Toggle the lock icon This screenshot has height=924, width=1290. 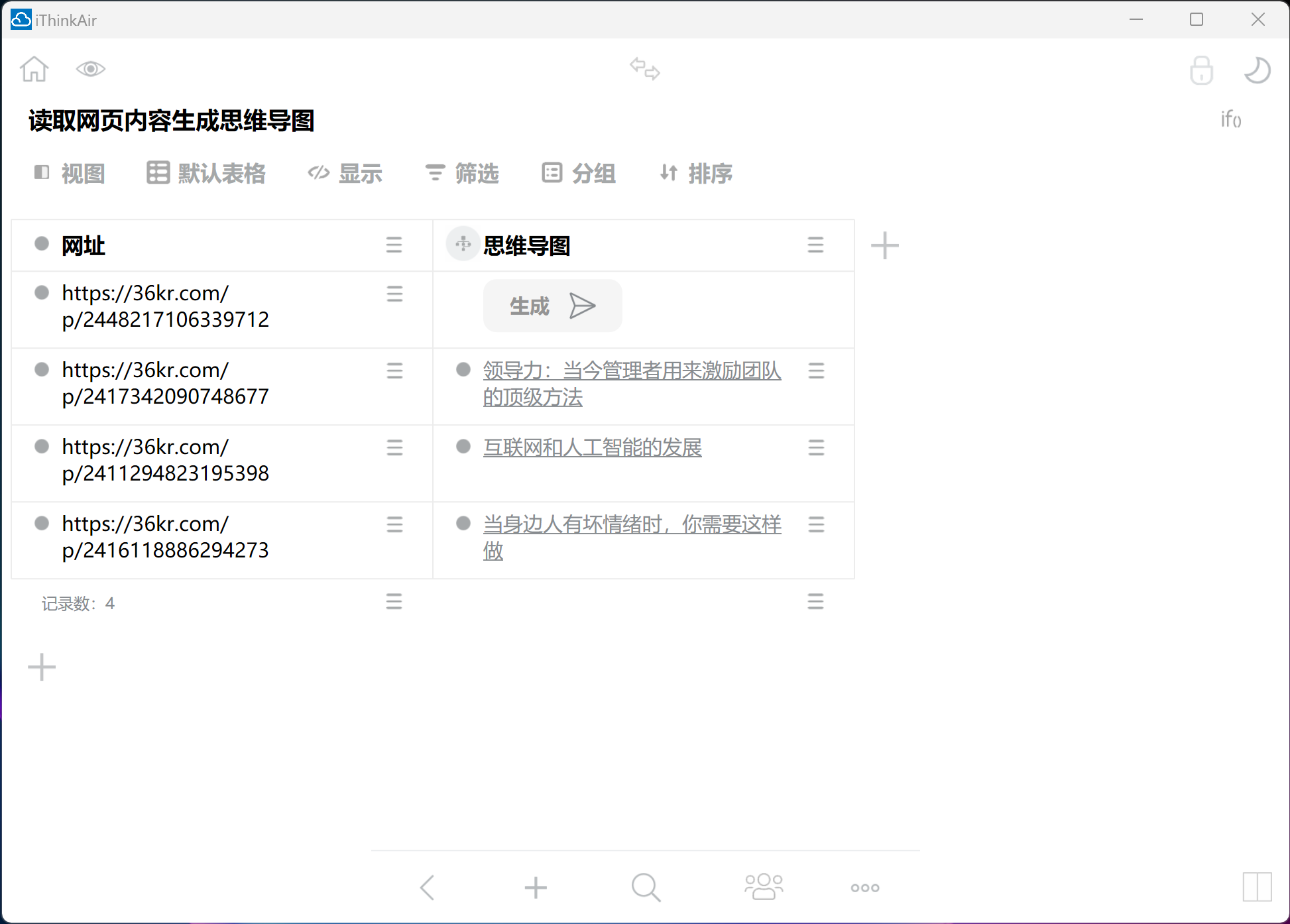click(1201, 70)
